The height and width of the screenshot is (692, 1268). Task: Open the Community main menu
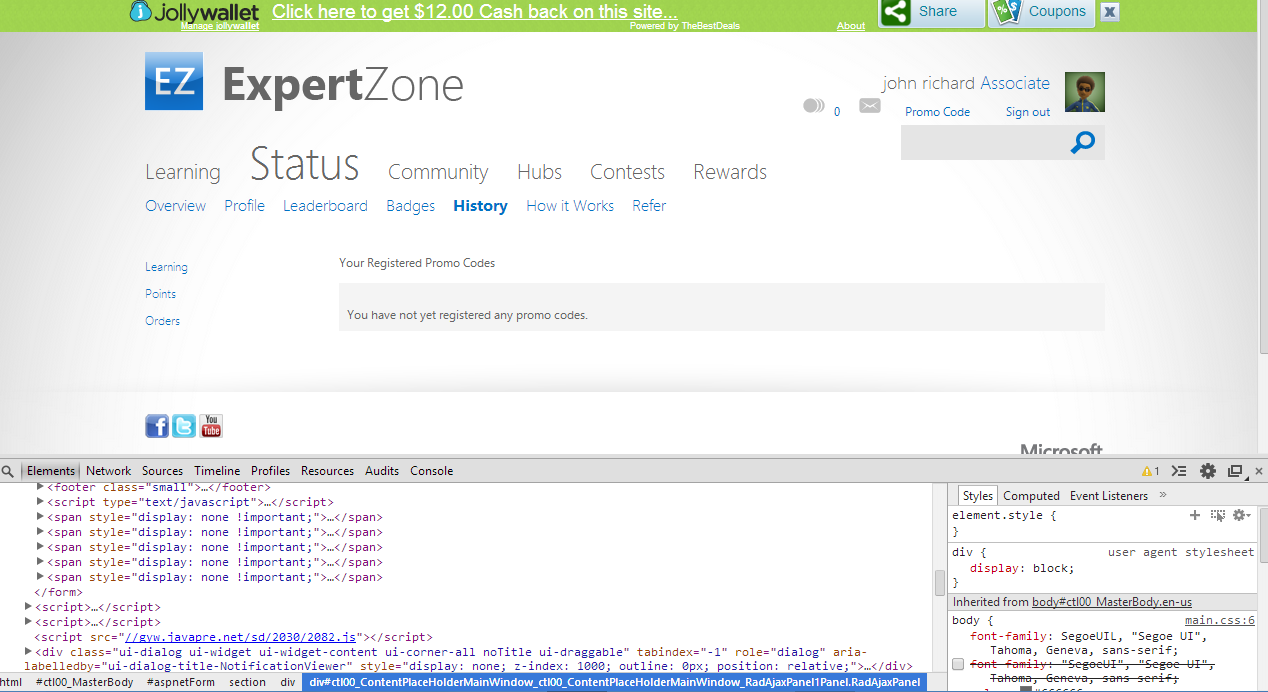[x=438, y=172]
